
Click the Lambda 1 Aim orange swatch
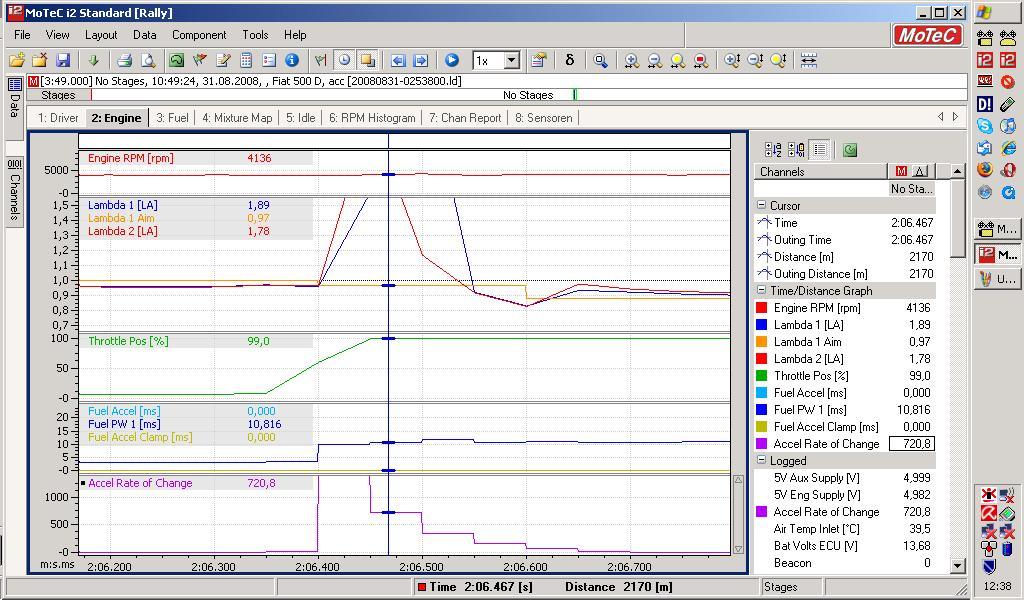[x=761, y=341]
